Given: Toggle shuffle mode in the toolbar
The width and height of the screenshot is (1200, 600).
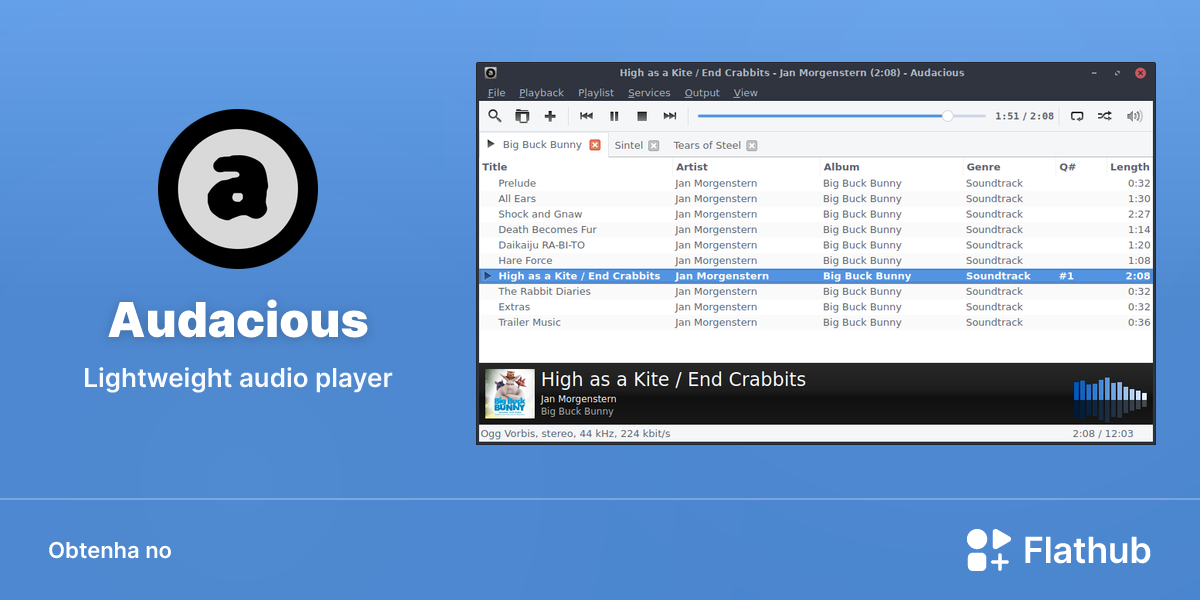Looking at the screenshot, I should point(1104,116).
